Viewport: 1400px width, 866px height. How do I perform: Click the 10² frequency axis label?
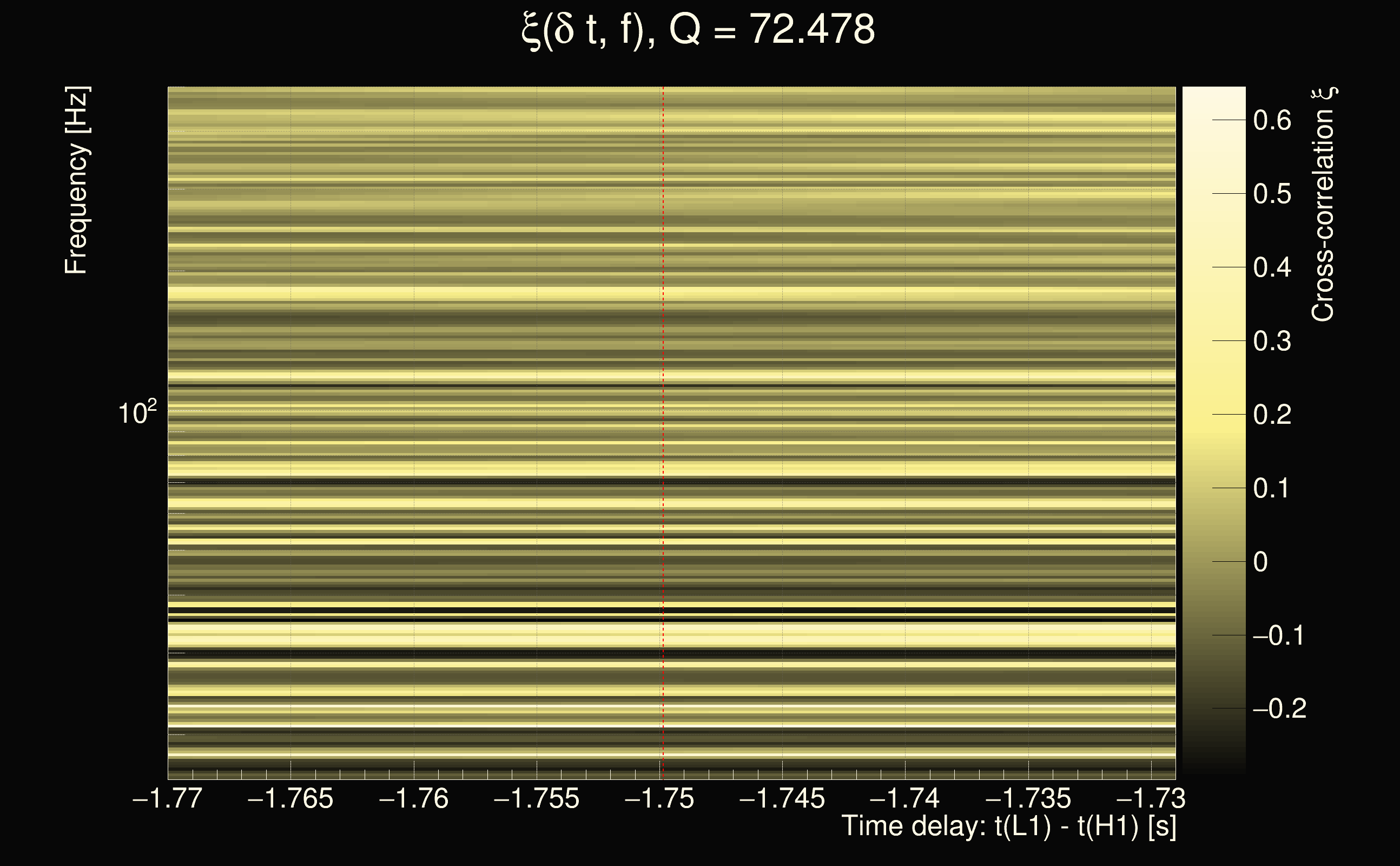[x=137, y=412]
